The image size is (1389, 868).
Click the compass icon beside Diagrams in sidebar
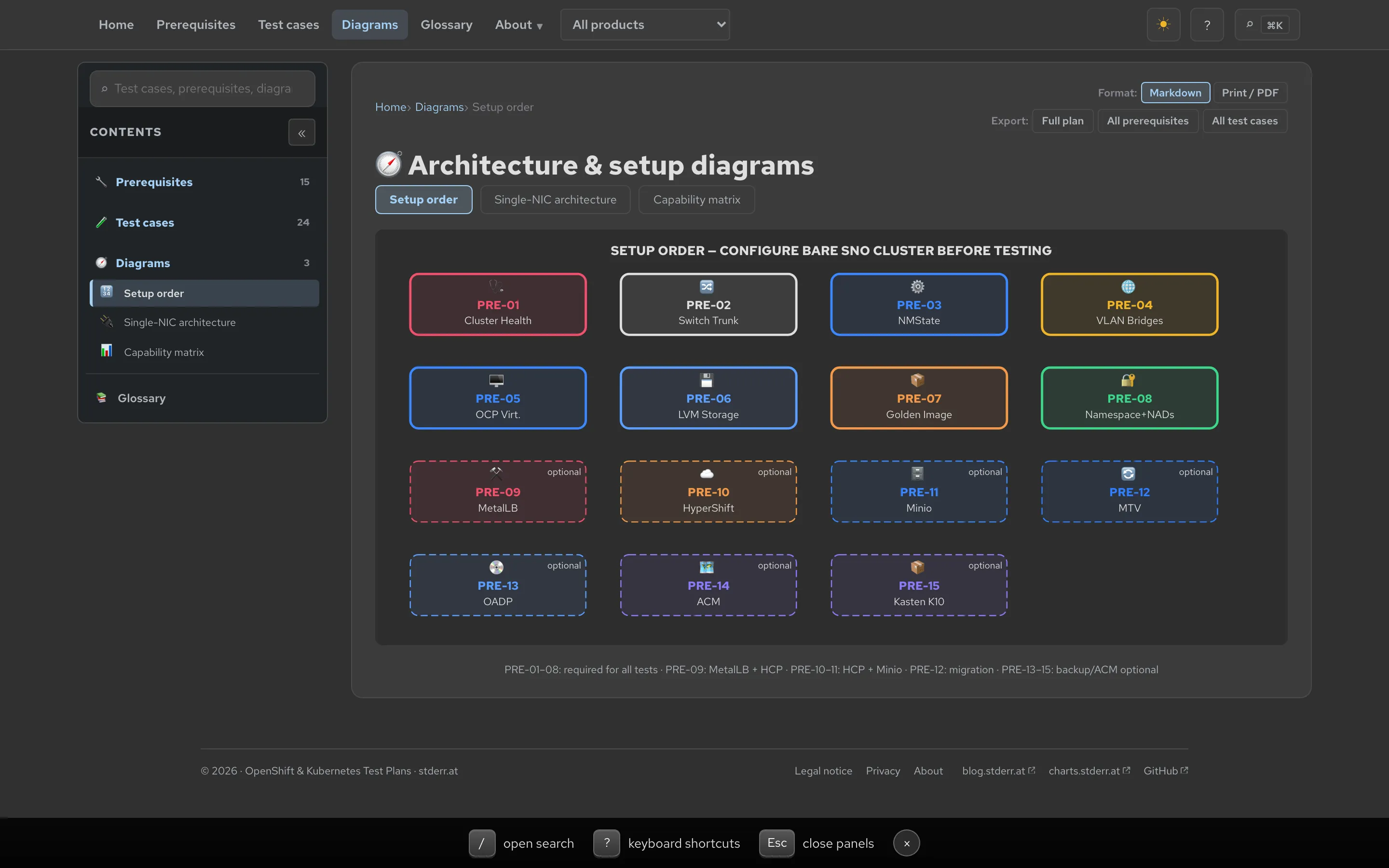pos(101,263)
